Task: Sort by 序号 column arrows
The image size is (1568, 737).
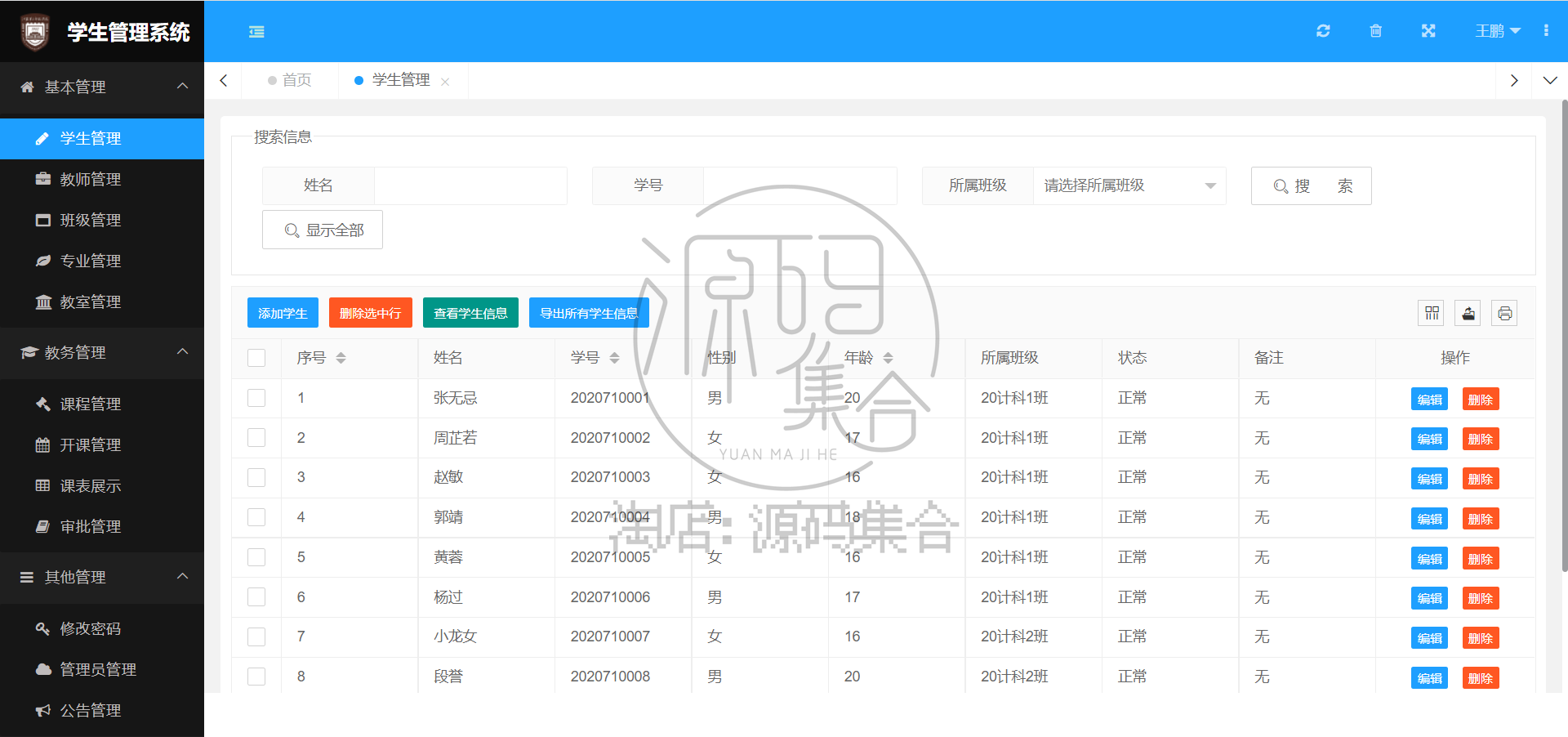Action: [x=341, y=358]
